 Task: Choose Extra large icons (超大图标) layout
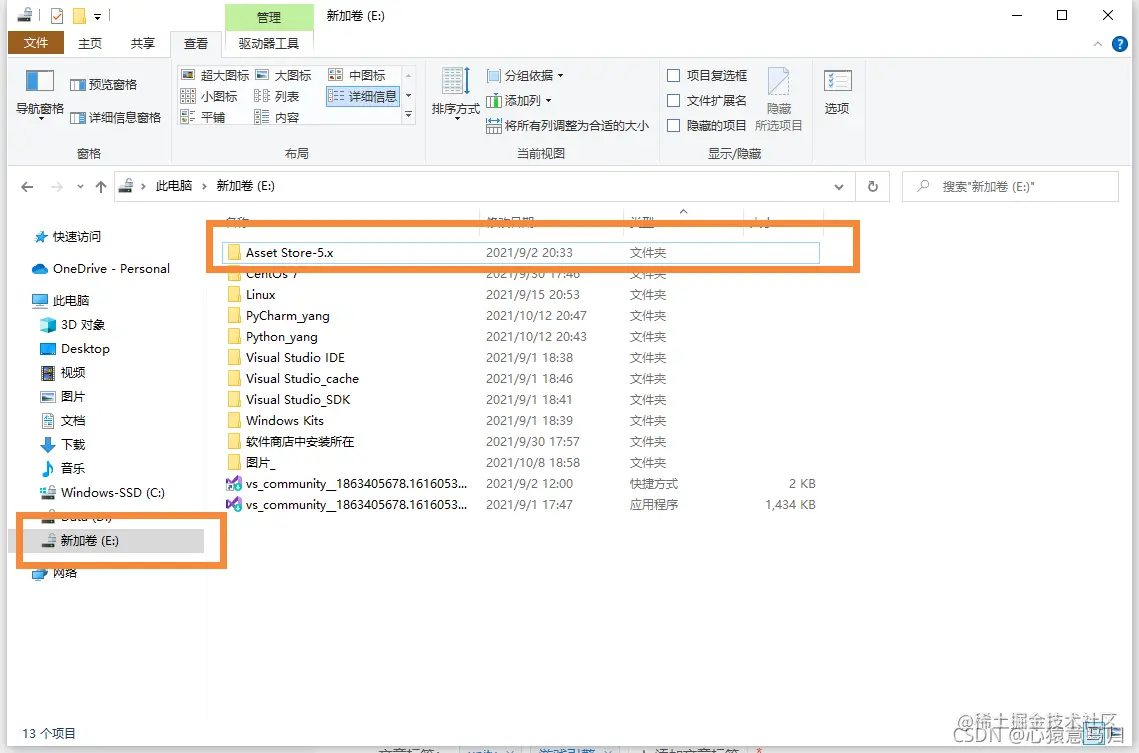point(215,76)
